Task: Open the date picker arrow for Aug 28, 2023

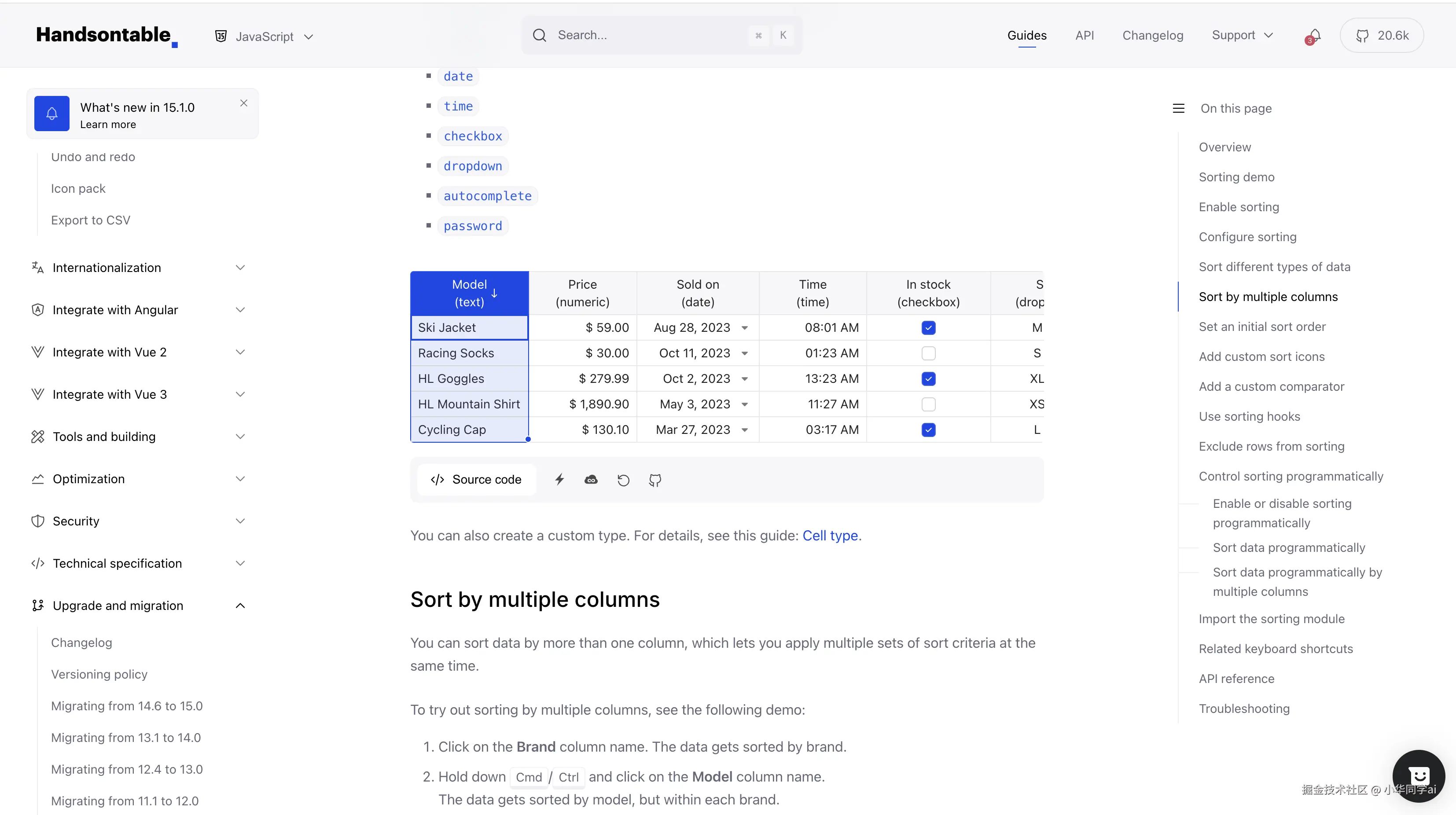Action: pyautogui.click(x=744, y=328)
